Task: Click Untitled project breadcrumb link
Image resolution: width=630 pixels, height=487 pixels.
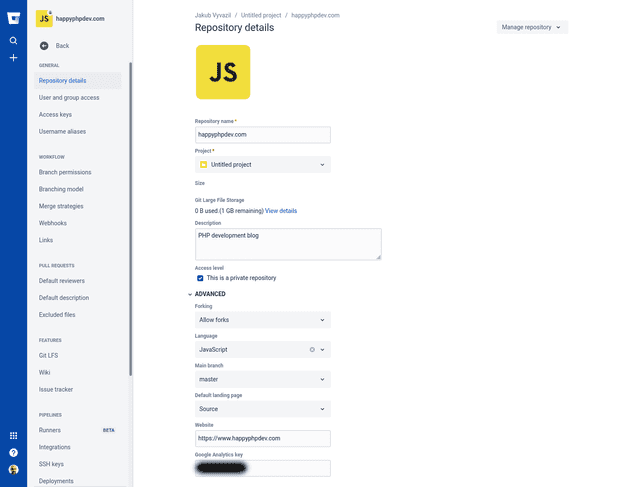Action: (x=261, y=15)
